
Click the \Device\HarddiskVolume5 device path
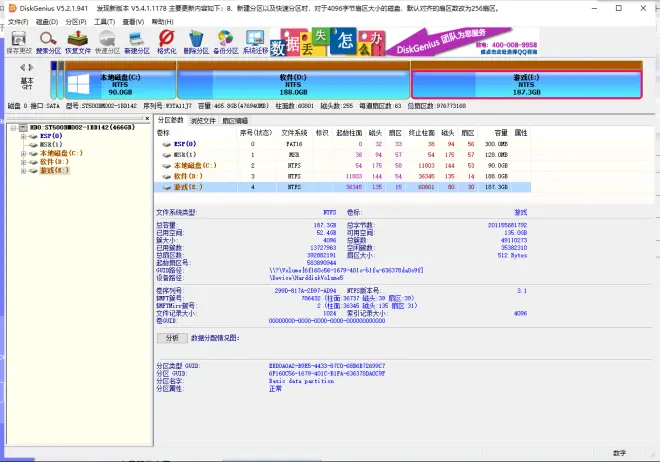(x=306, y=278)
